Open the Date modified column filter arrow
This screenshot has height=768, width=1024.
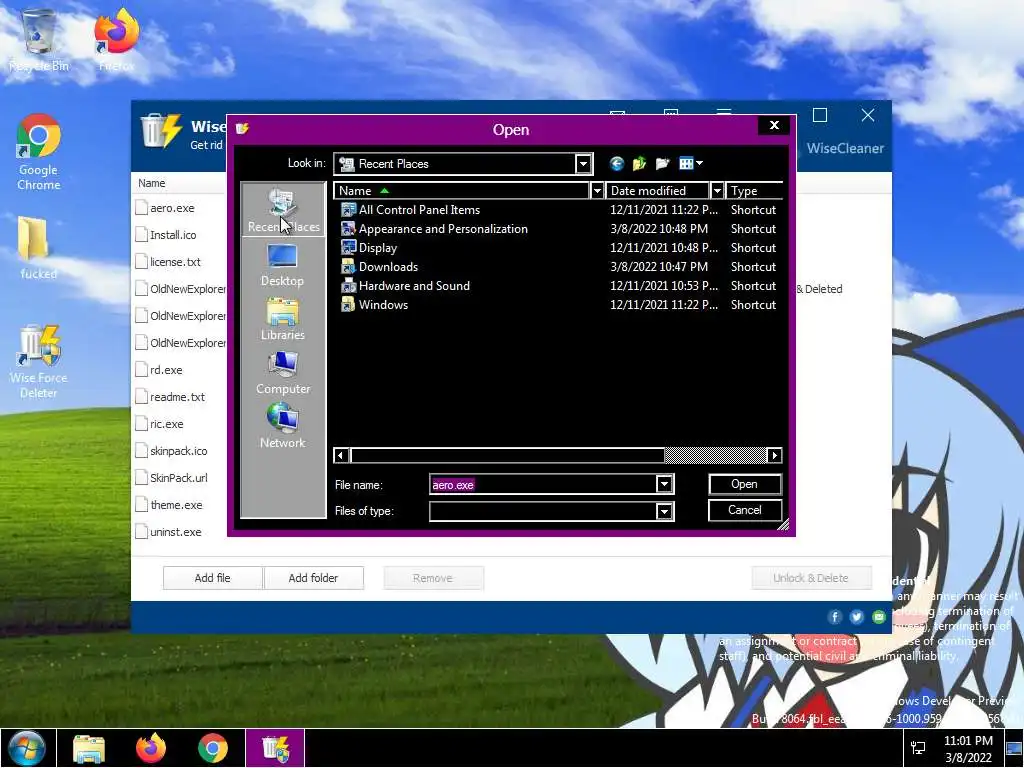(x=716, y=191)
